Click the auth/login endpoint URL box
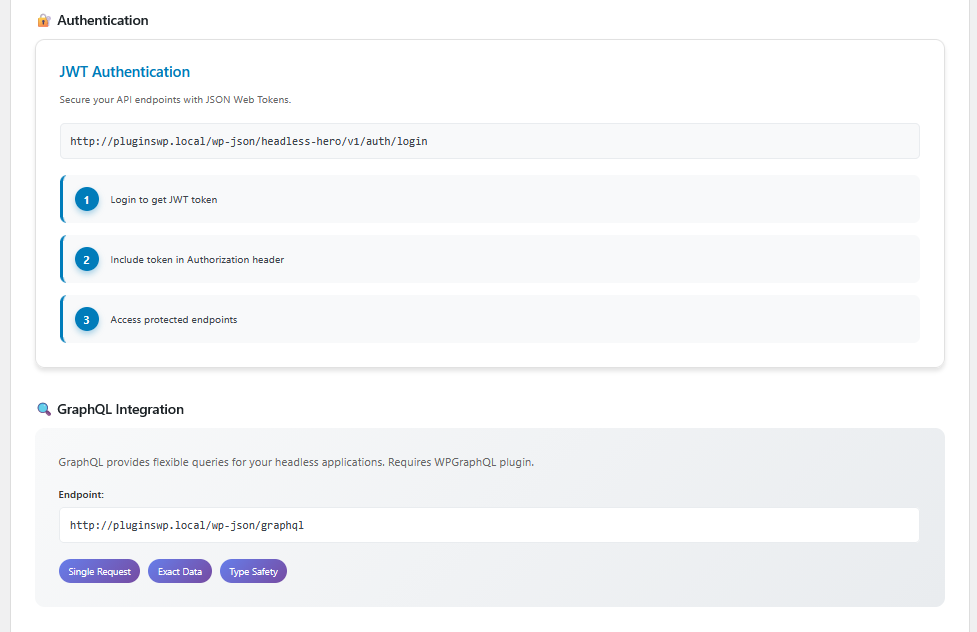The width and height of the screenshot is (977, 632). tap(489, 141)
